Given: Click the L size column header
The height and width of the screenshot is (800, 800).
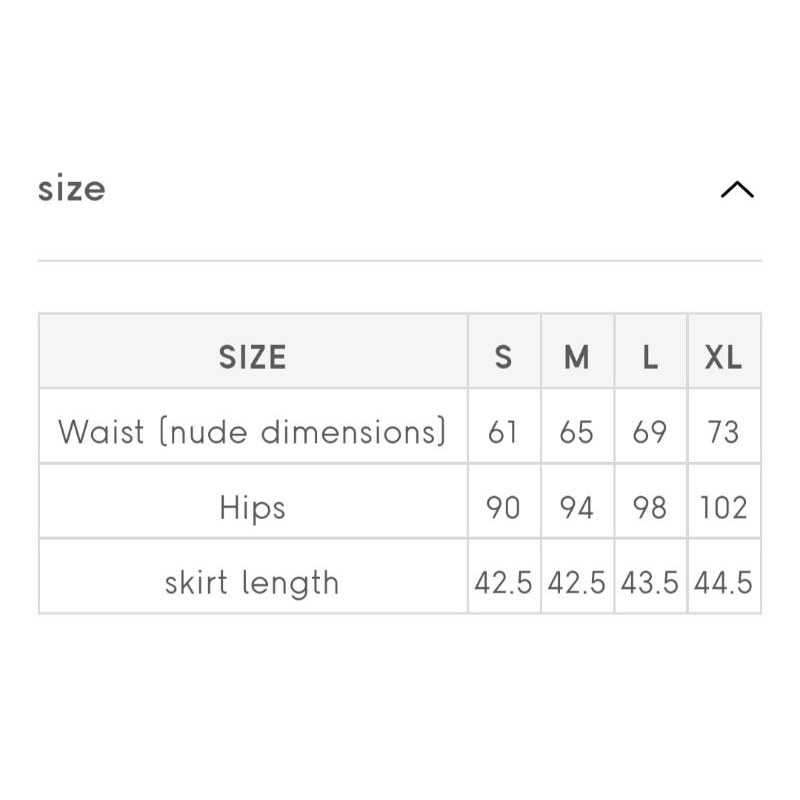Looking at the screenshot, I should point(650,357).
